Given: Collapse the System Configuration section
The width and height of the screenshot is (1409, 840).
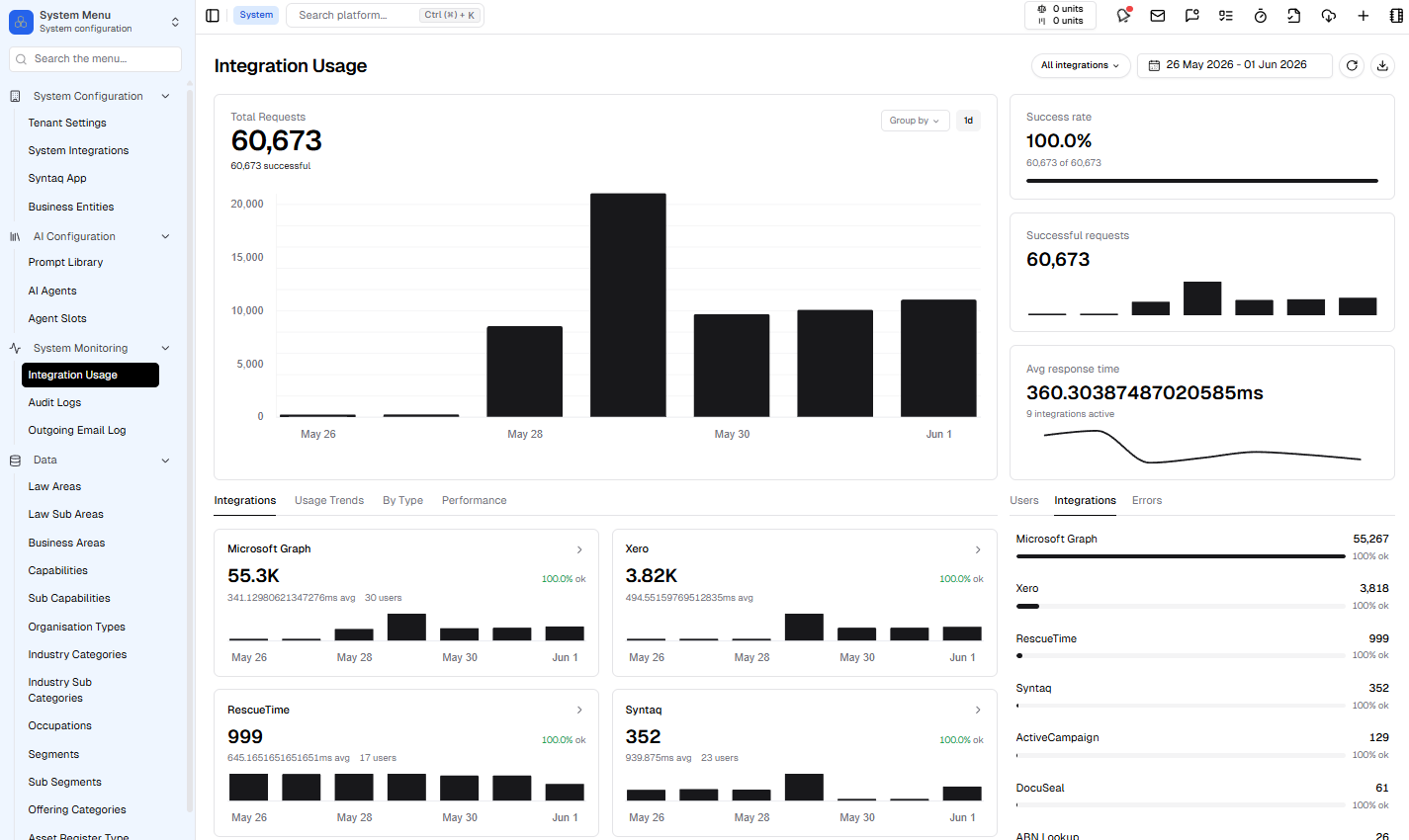Looking at the screenshot, I should click(165, 96).
